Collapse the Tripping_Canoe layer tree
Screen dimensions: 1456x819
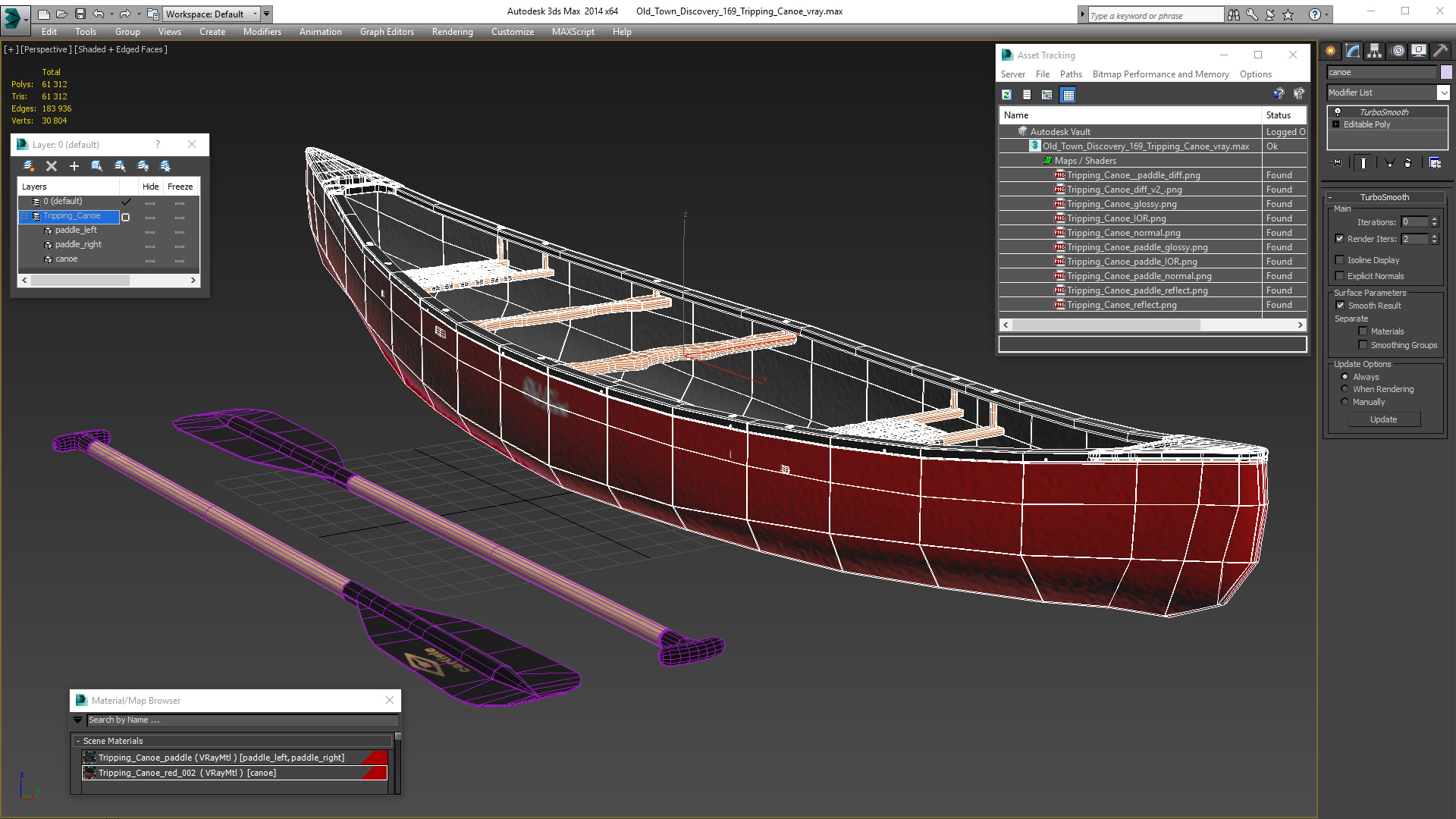(24, 216)
